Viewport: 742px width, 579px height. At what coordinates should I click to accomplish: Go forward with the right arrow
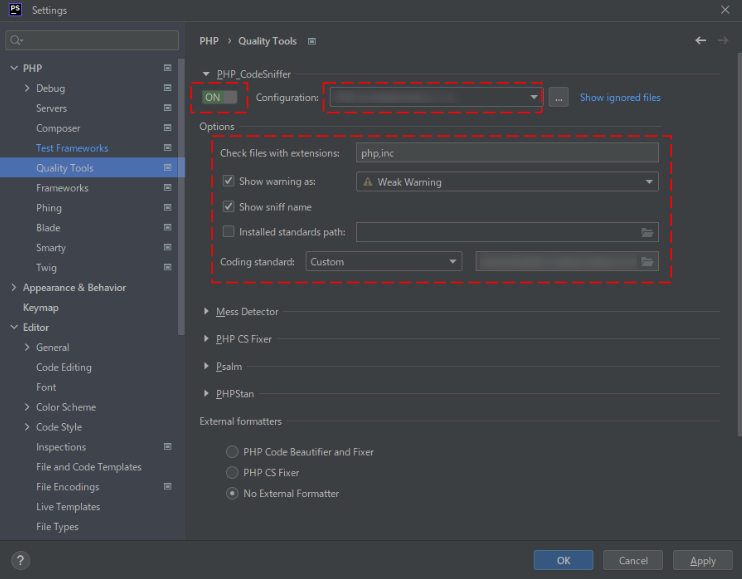coord(723,41)
